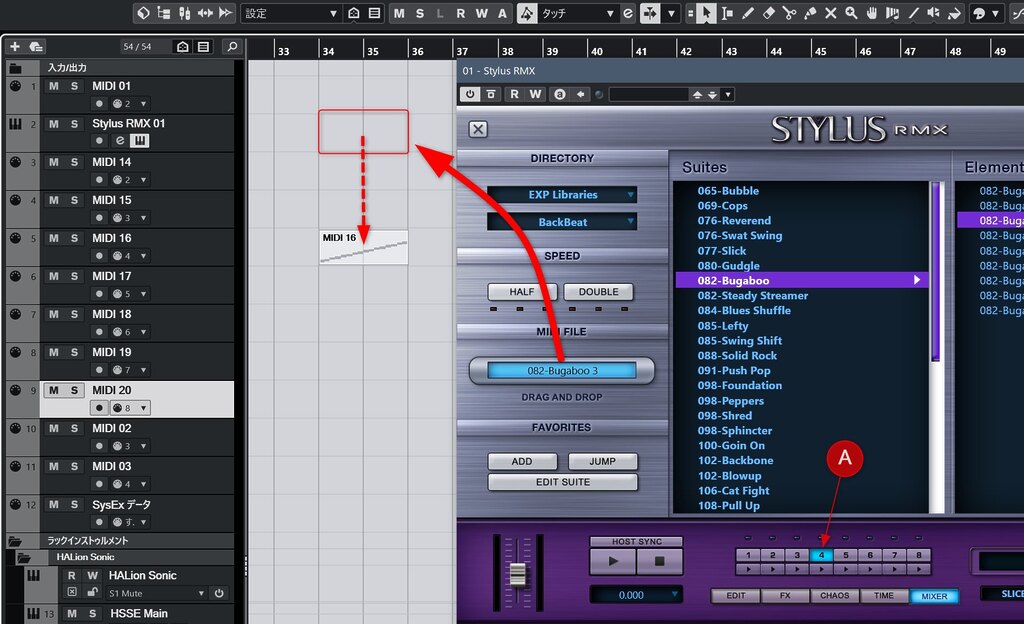Click the ADD favorites button

coord(522,461)
